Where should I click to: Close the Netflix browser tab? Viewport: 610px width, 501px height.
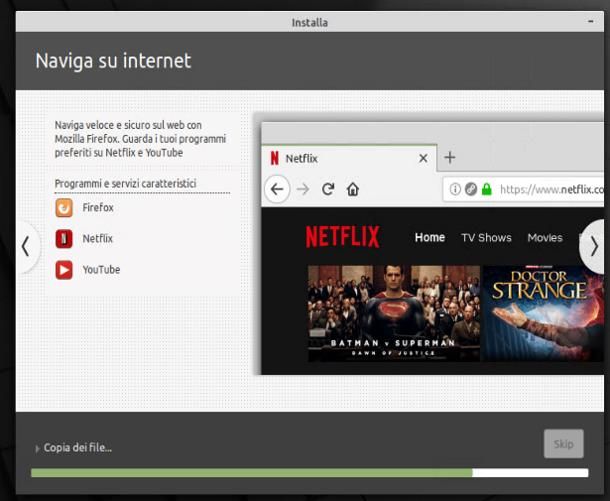423,158
